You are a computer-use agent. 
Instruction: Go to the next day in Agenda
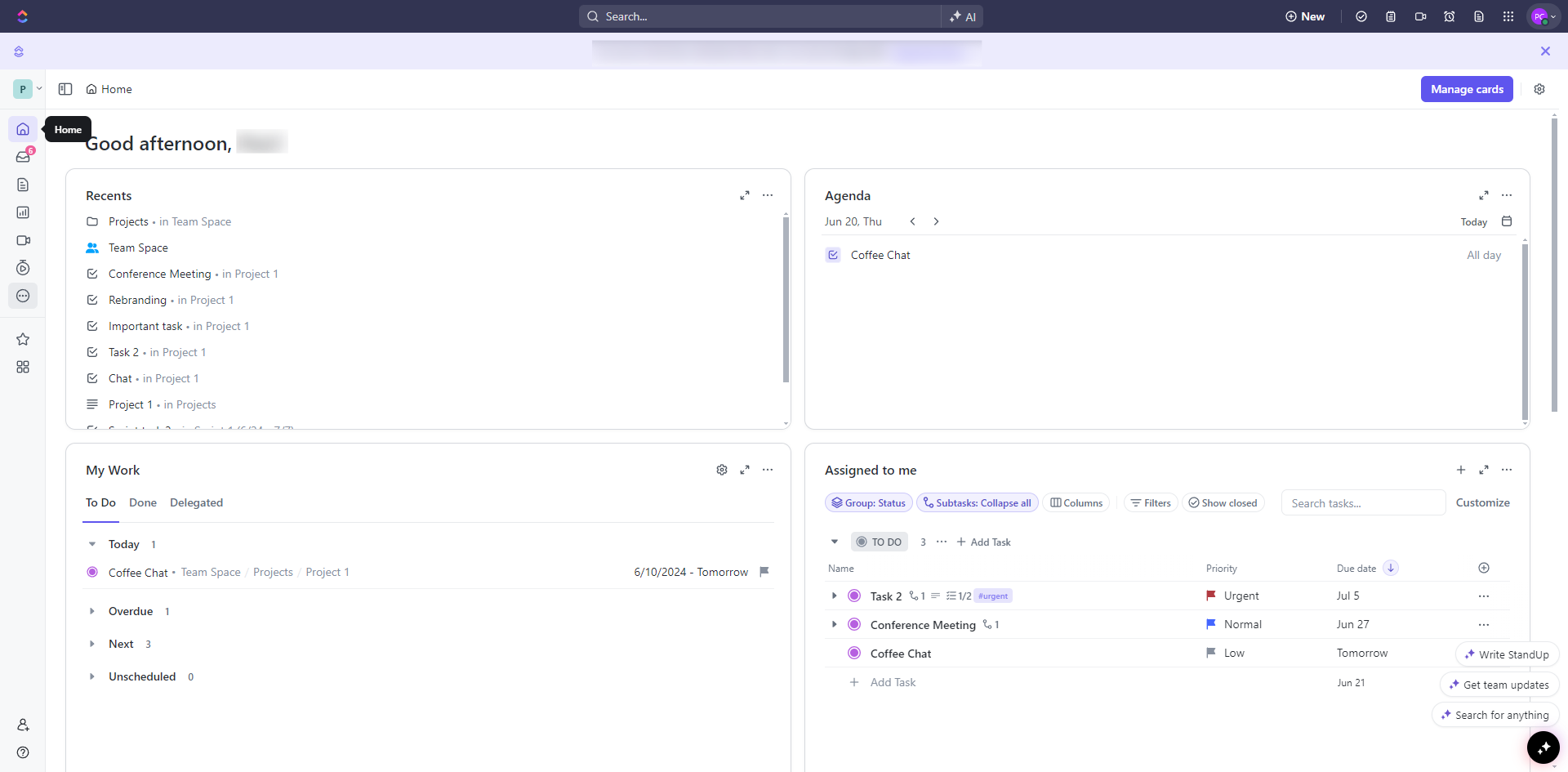click(x=936, y=221)
